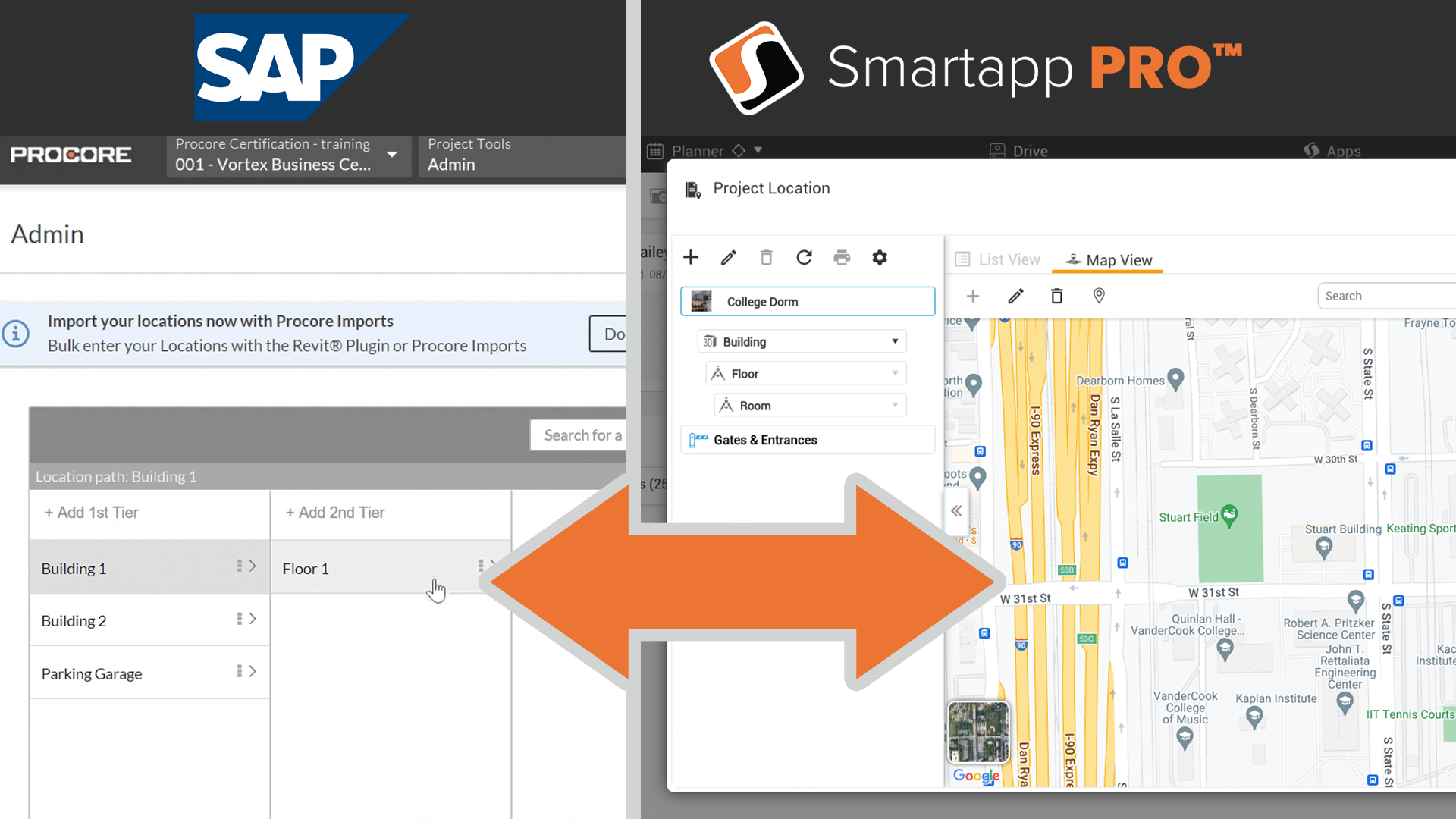Click the Kaplan Institute map pin
1456x819 pixels.
(x=1254, y=717)
